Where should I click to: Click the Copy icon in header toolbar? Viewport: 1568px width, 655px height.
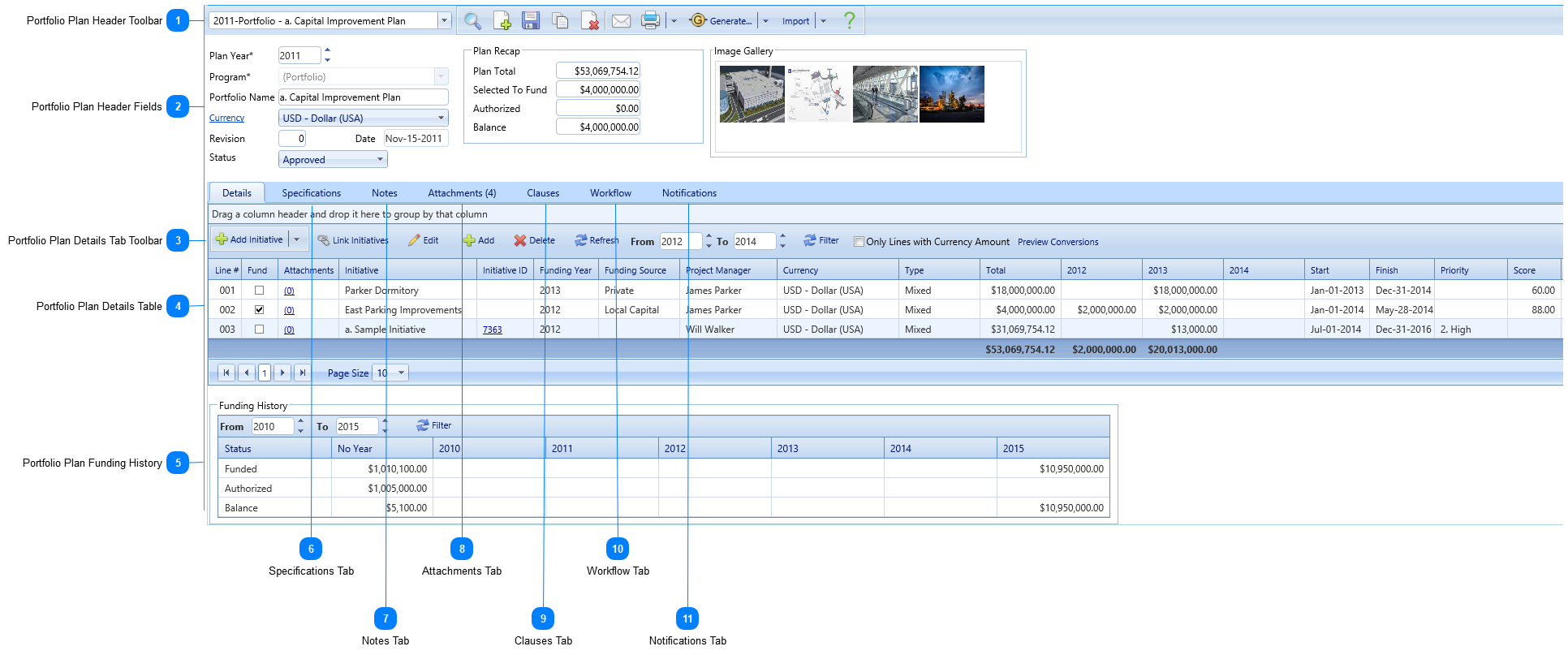coord(560,21)
